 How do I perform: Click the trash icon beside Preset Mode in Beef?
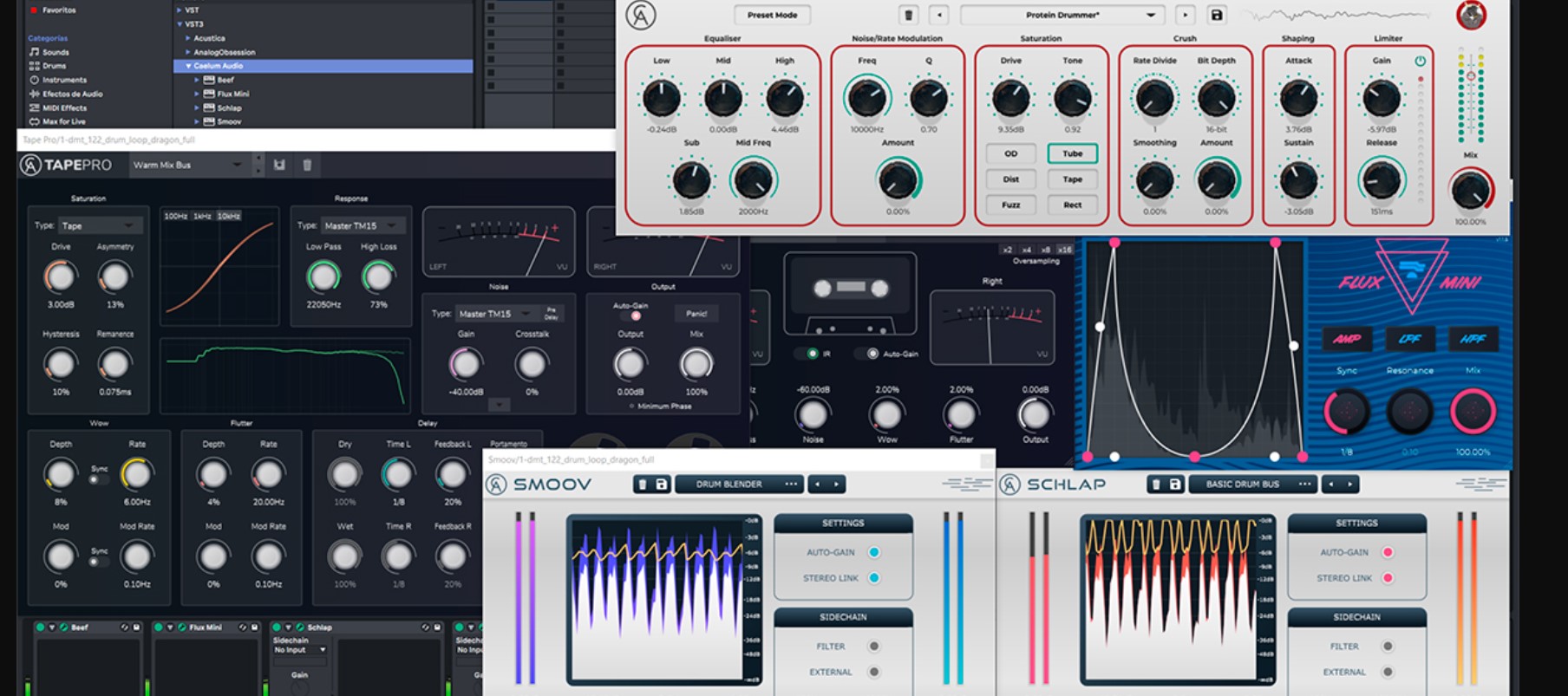point(908,15)
